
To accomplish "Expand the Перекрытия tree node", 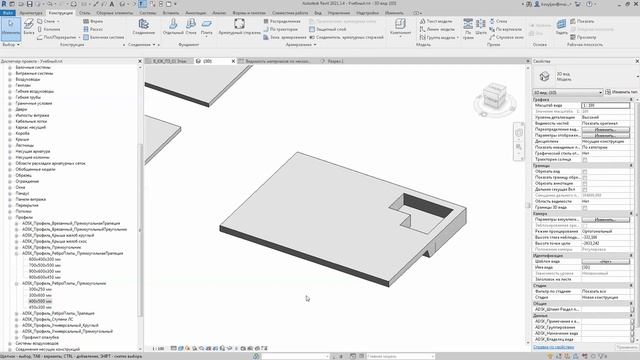I will [10, 205].
